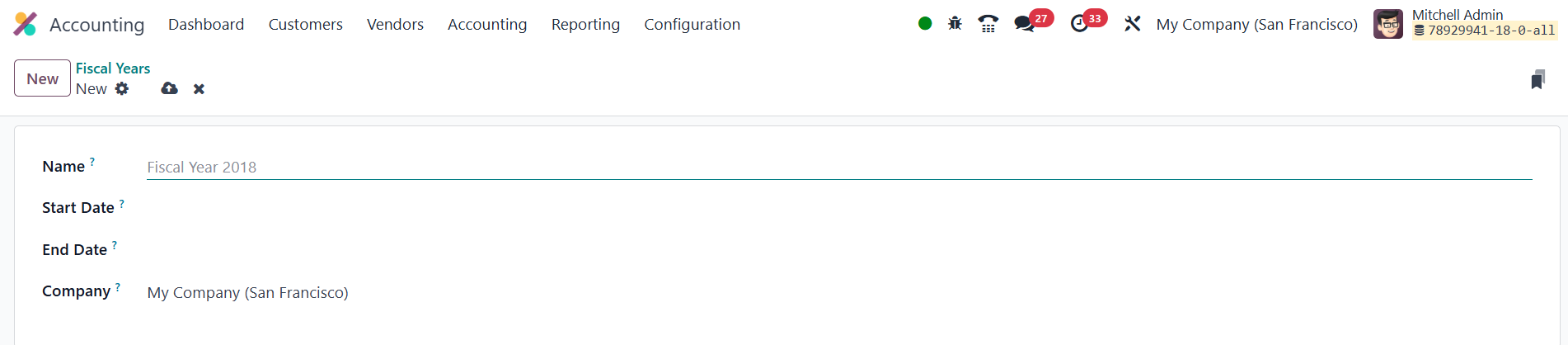Image resolution: width=1568 pixels, height=345 pixels.
Task: Click the bookmark icon on the right
Action: 1537,80
